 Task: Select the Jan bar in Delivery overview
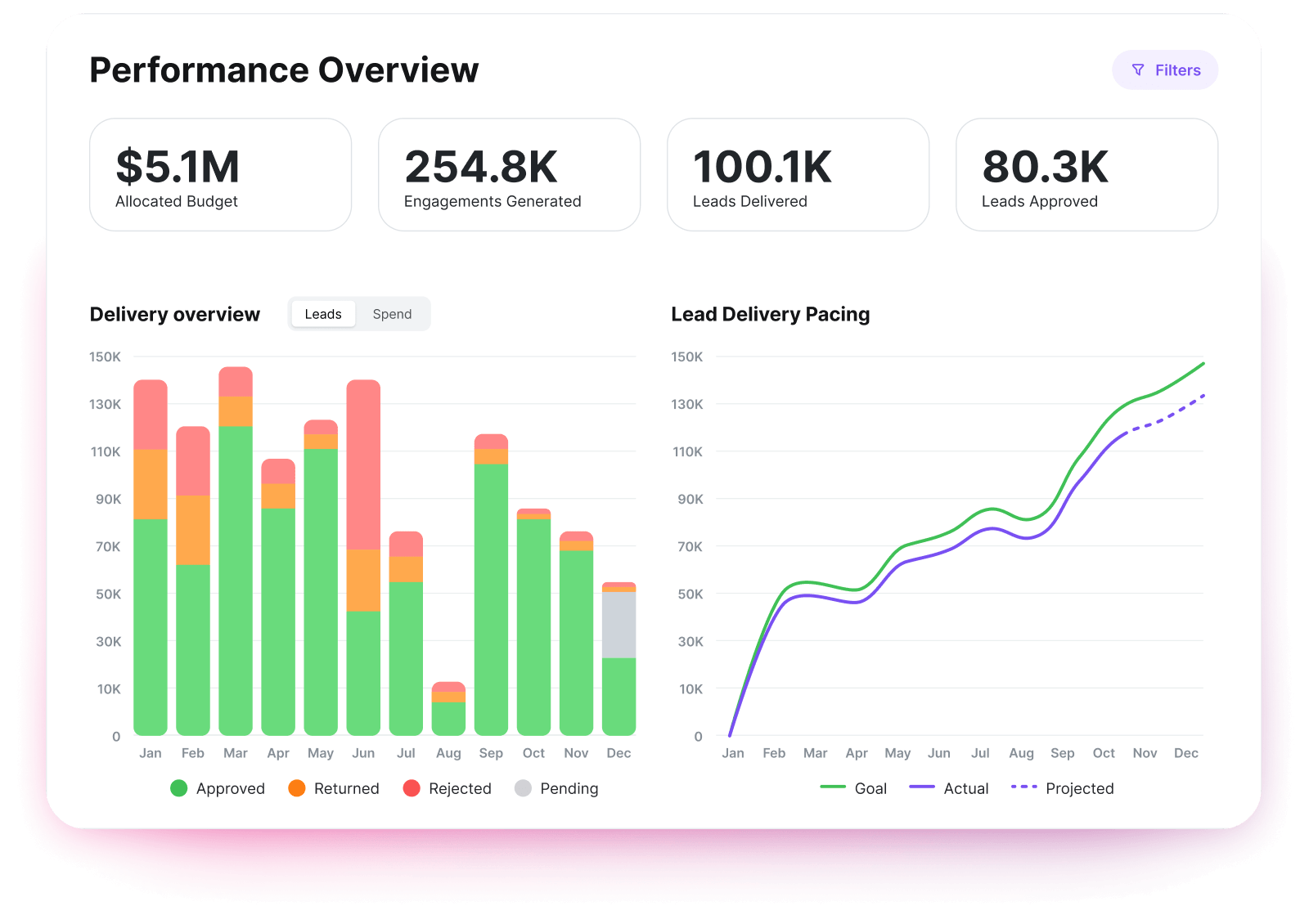(151, 558)
